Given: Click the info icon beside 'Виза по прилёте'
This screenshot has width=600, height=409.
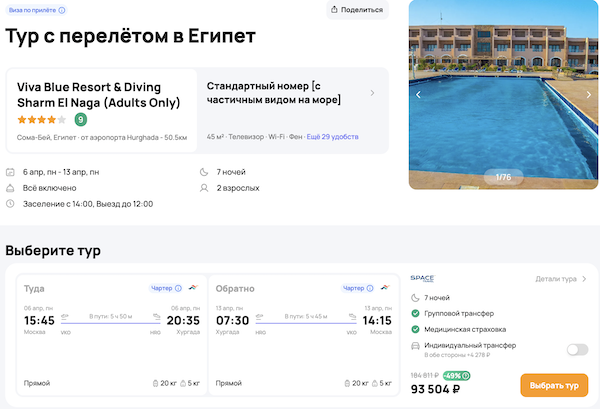Looking at the screenshot, I should [x=63, y=10].
